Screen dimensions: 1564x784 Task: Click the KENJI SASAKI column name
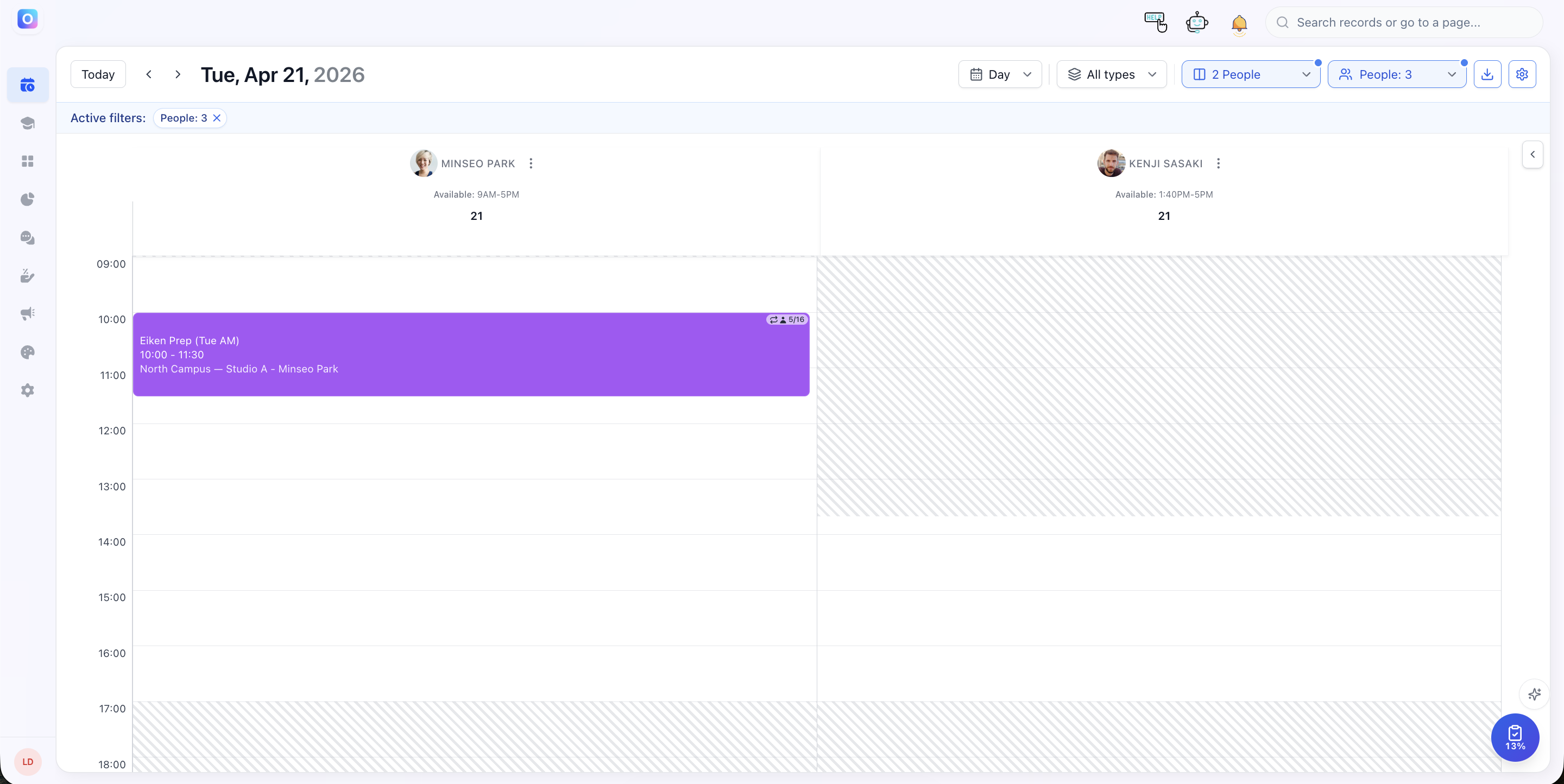click(x=1166, y=164)
